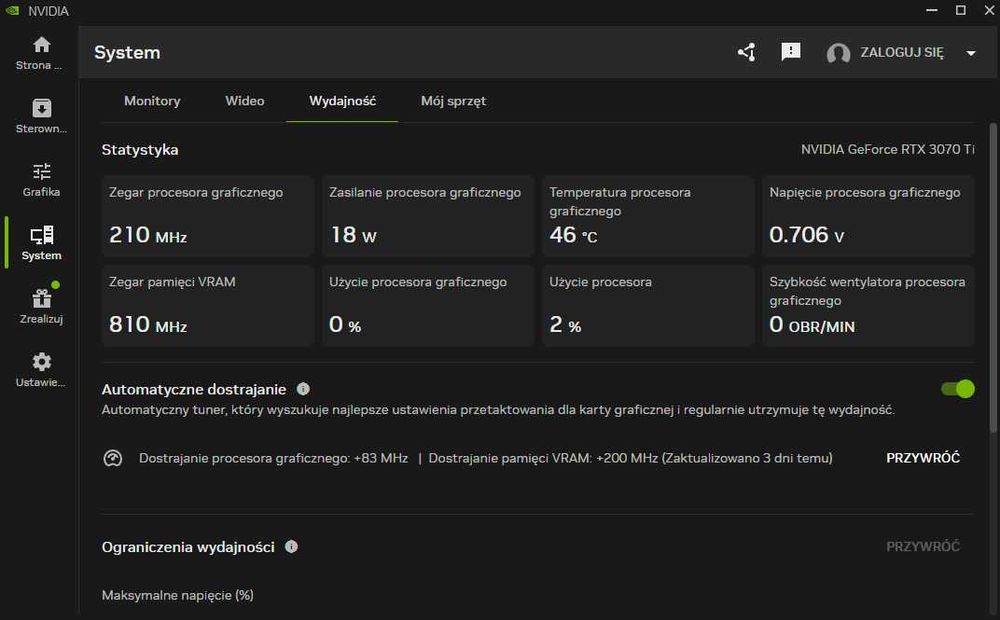Click ZALOGUJ SIĘ to sign in
The image size is (1000, 620).
pyautogui.click(x=901, y=53)
